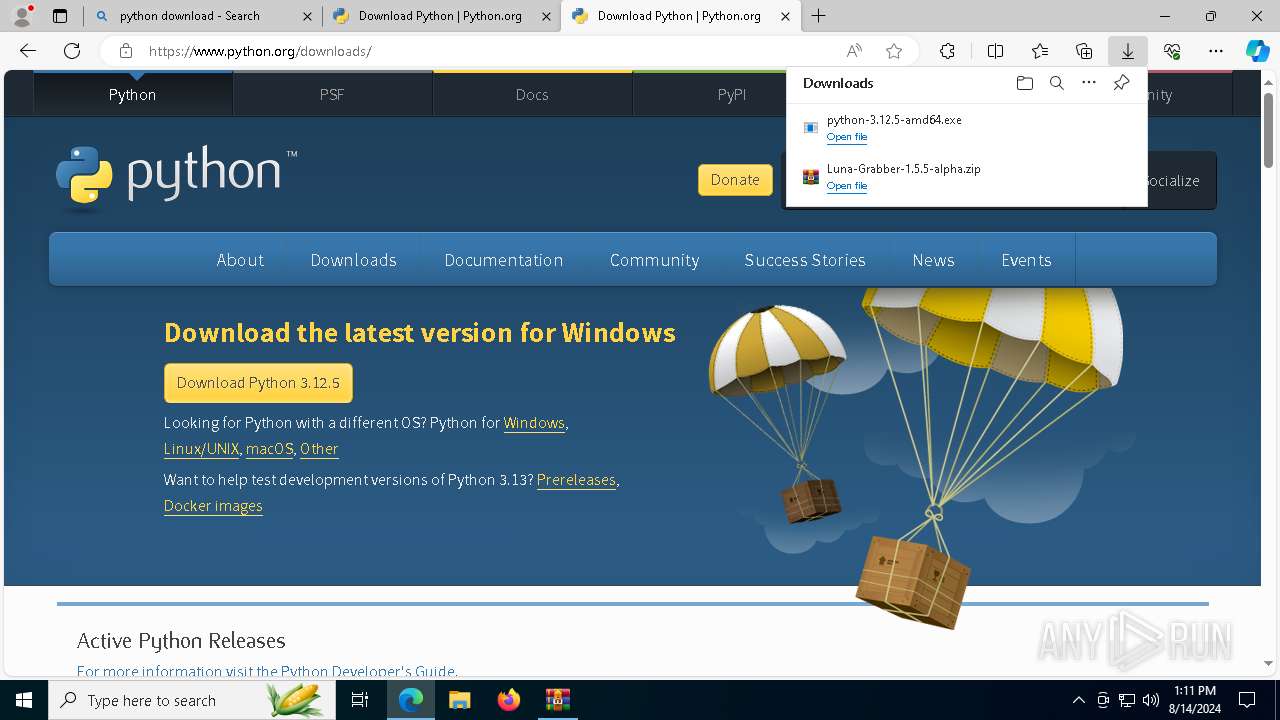Click the taskbar search box
The height and width of the screenshot is (720, 1280).
coord(192,700)
